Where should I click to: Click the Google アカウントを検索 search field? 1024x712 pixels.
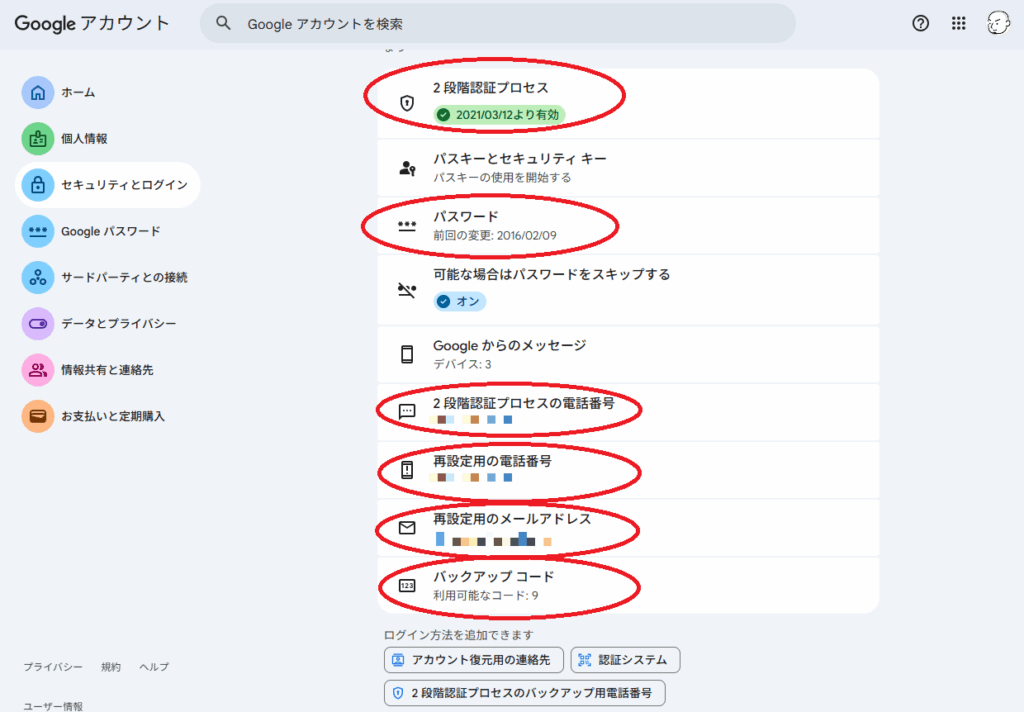pos(500,23)
